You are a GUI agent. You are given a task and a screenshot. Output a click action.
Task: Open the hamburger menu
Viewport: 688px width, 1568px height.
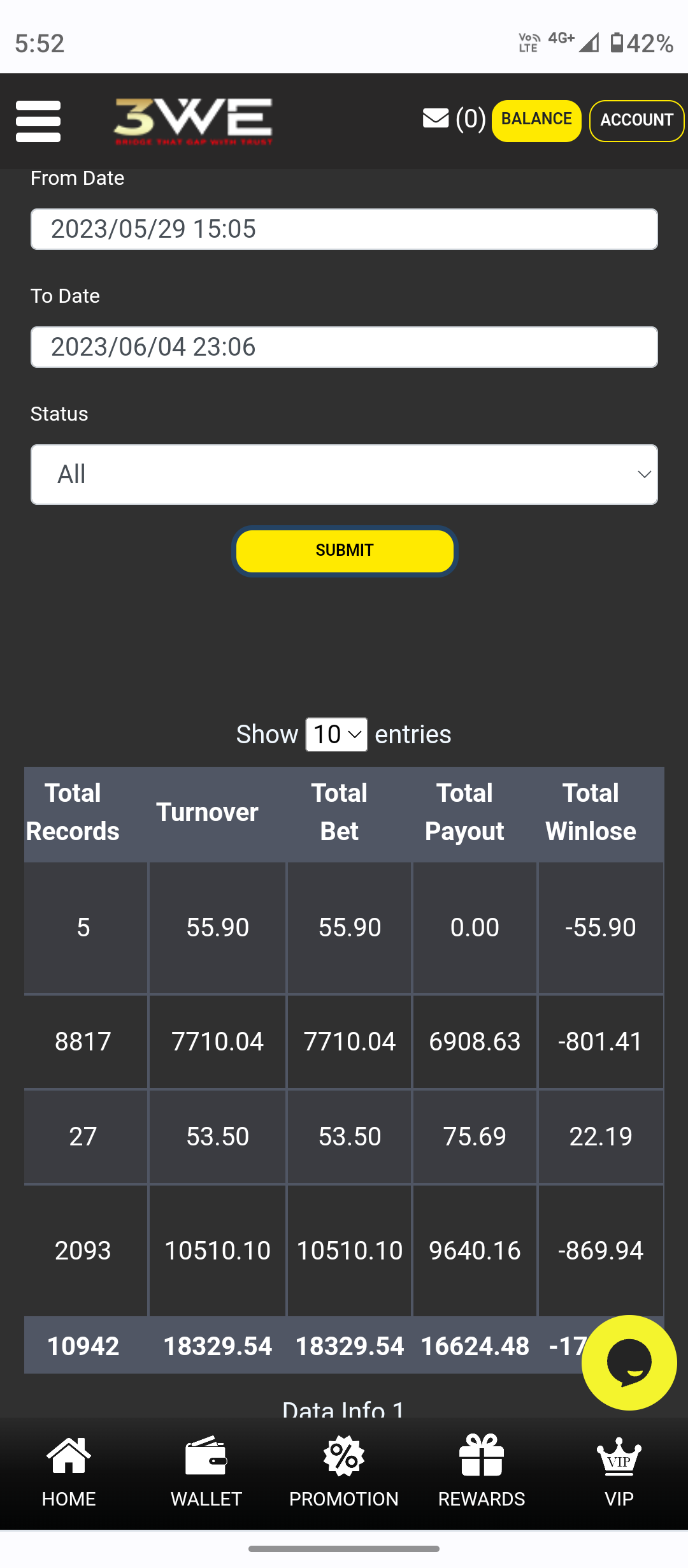click(x=38, y=121)
